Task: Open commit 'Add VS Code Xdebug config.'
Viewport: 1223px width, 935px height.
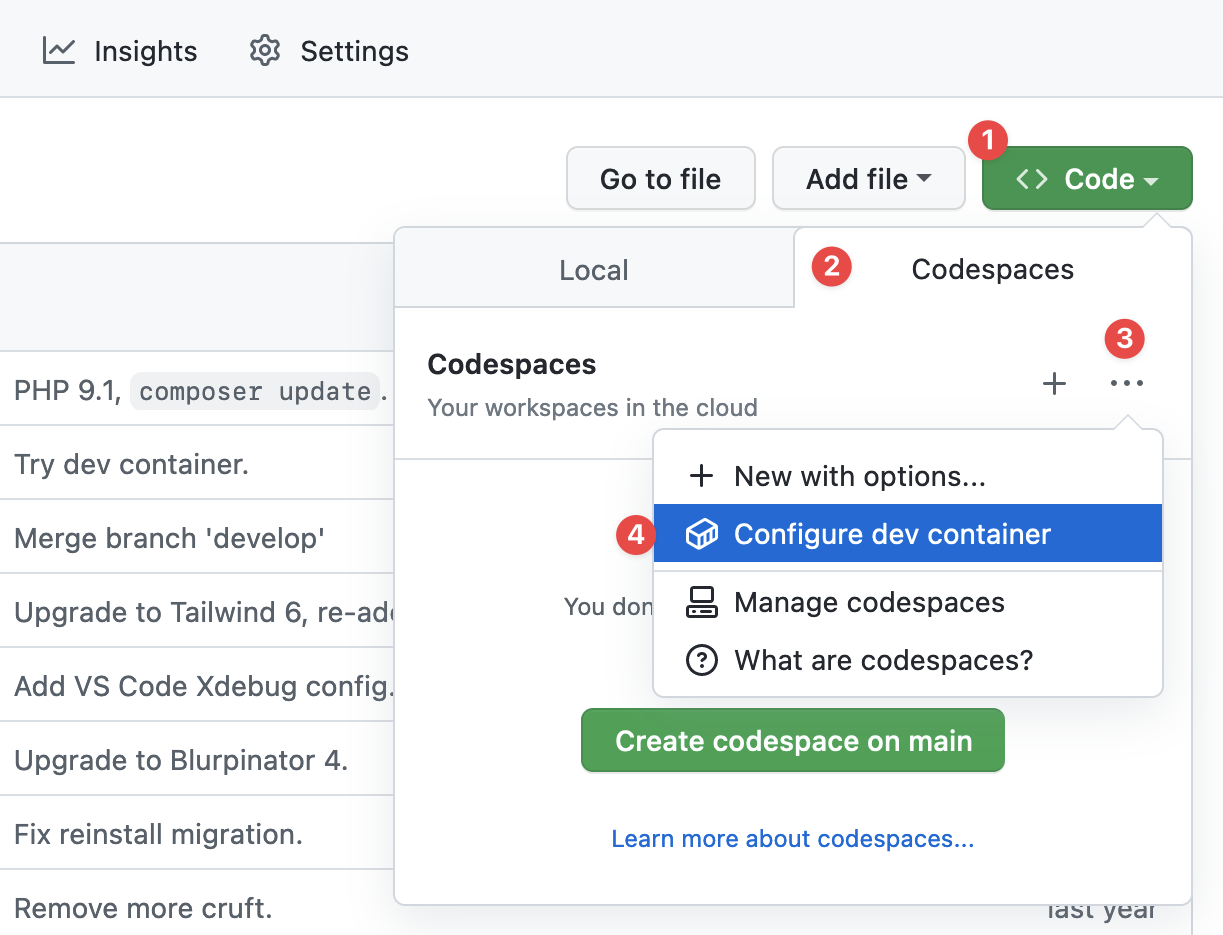Action: (x=204, y=686)
